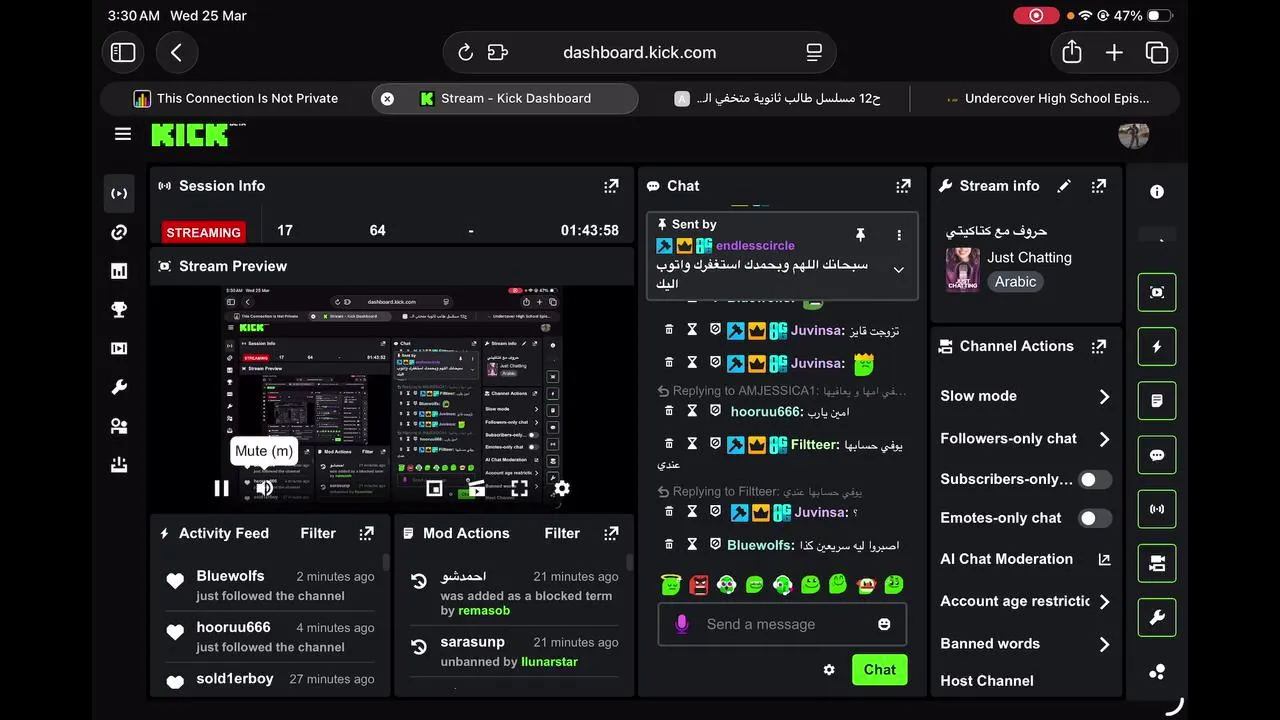Switch to Undercover High School Epis... tab
This screenshot has width=1280, height=720.
1047,98
